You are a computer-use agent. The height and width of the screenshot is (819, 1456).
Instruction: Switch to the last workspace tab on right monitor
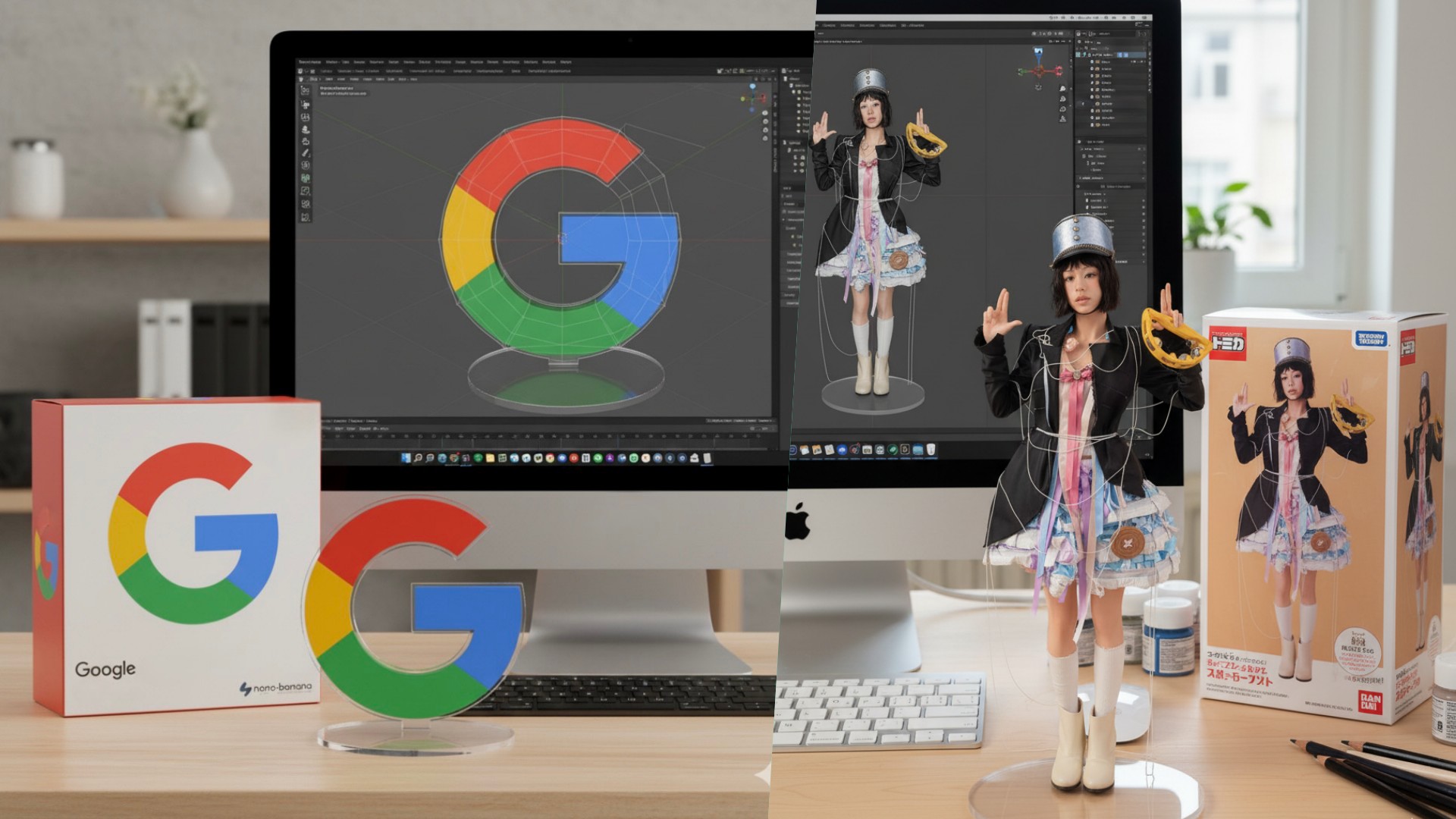pyautogui.click(x=912, y=25)
